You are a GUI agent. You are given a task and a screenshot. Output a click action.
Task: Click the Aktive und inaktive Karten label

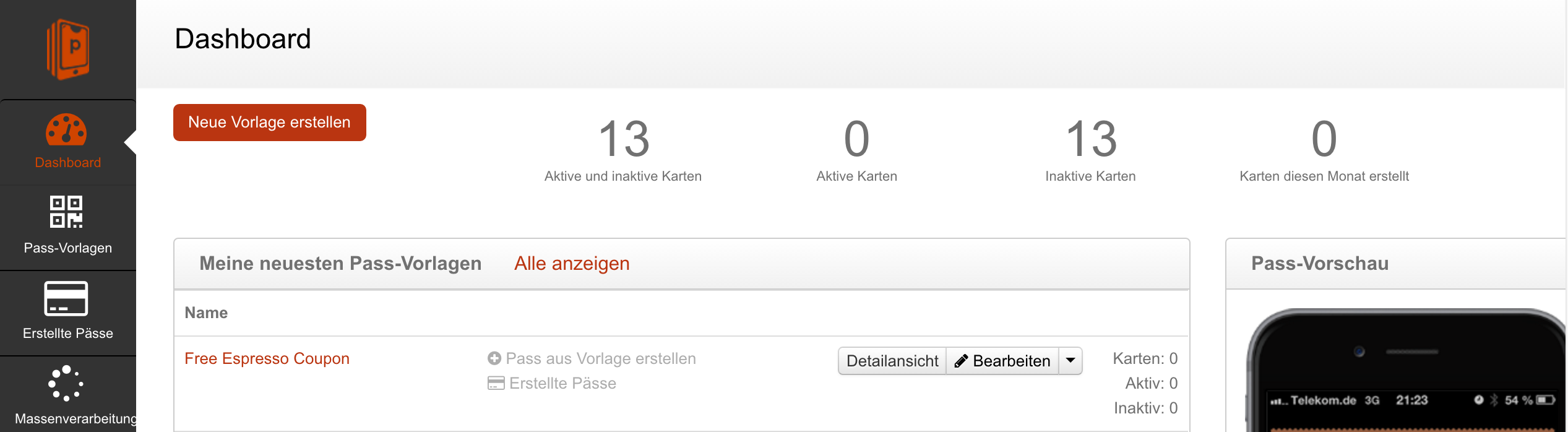[x=623, y=176]
